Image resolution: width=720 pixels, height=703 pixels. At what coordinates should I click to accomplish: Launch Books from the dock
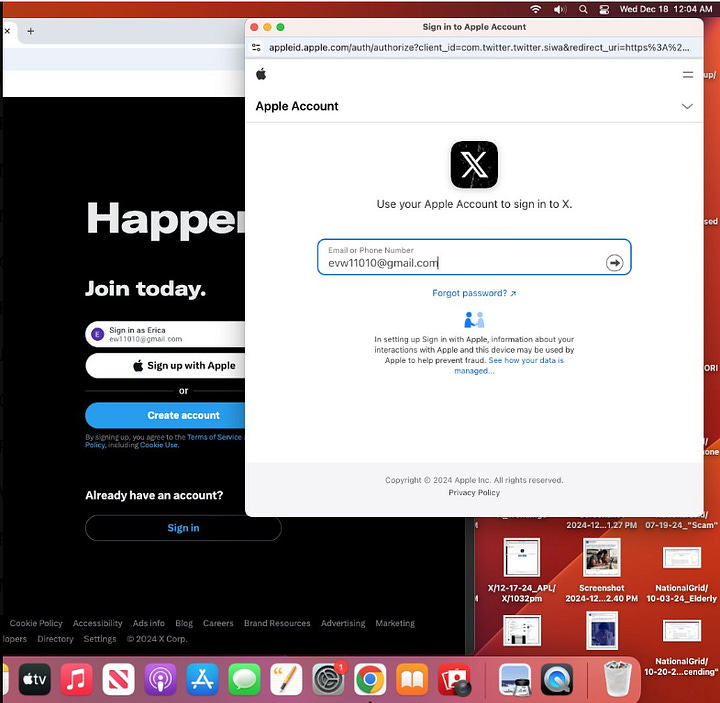[x=412, y=679]
